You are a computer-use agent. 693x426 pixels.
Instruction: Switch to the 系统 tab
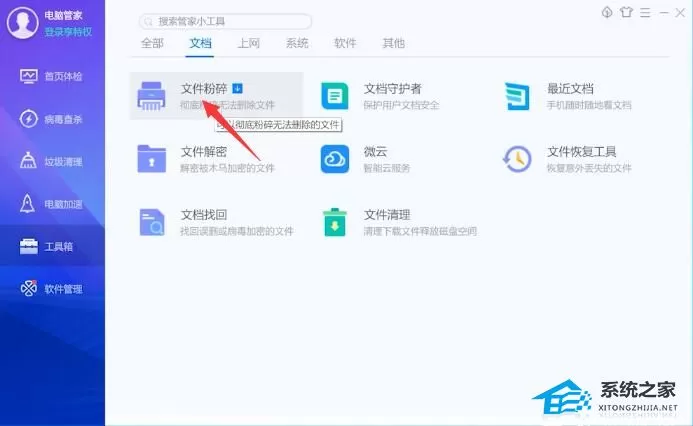coord(297,43)
